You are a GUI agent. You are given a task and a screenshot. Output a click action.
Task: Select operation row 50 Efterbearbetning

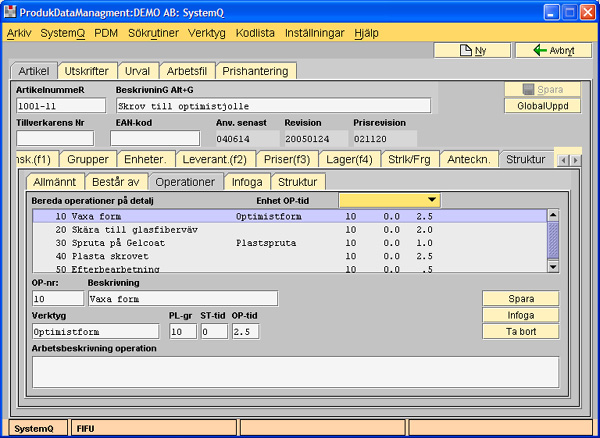(x=290, y=269)
